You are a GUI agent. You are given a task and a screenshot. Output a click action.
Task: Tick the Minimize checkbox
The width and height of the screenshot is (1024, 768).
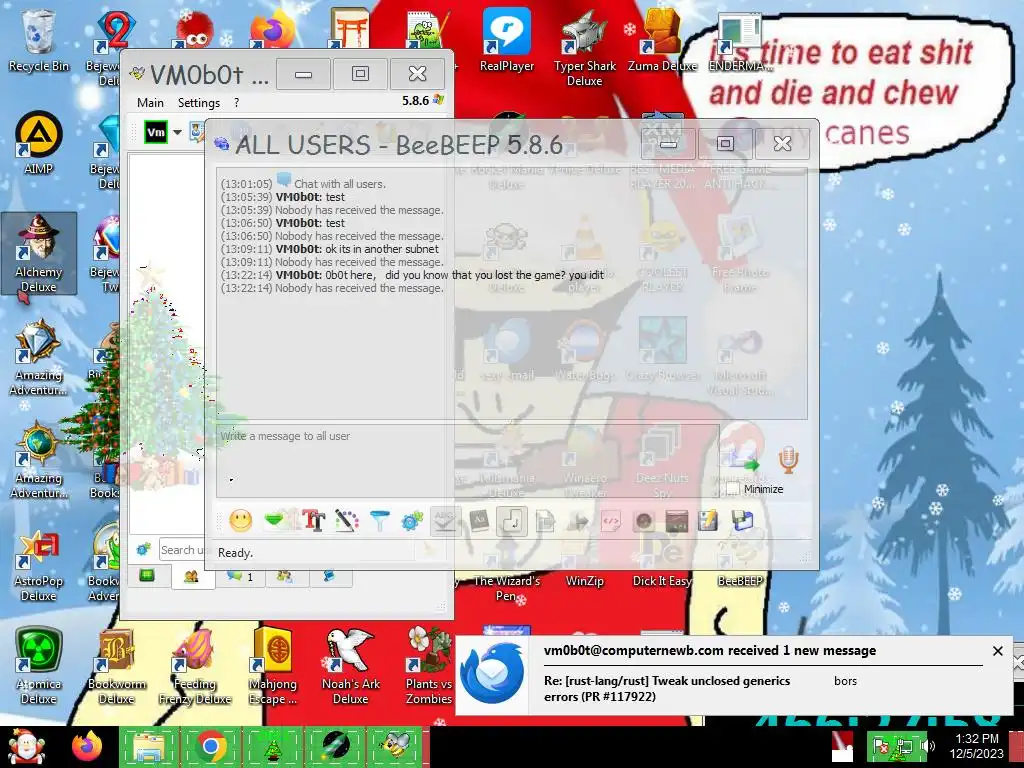tap(733, 488)
